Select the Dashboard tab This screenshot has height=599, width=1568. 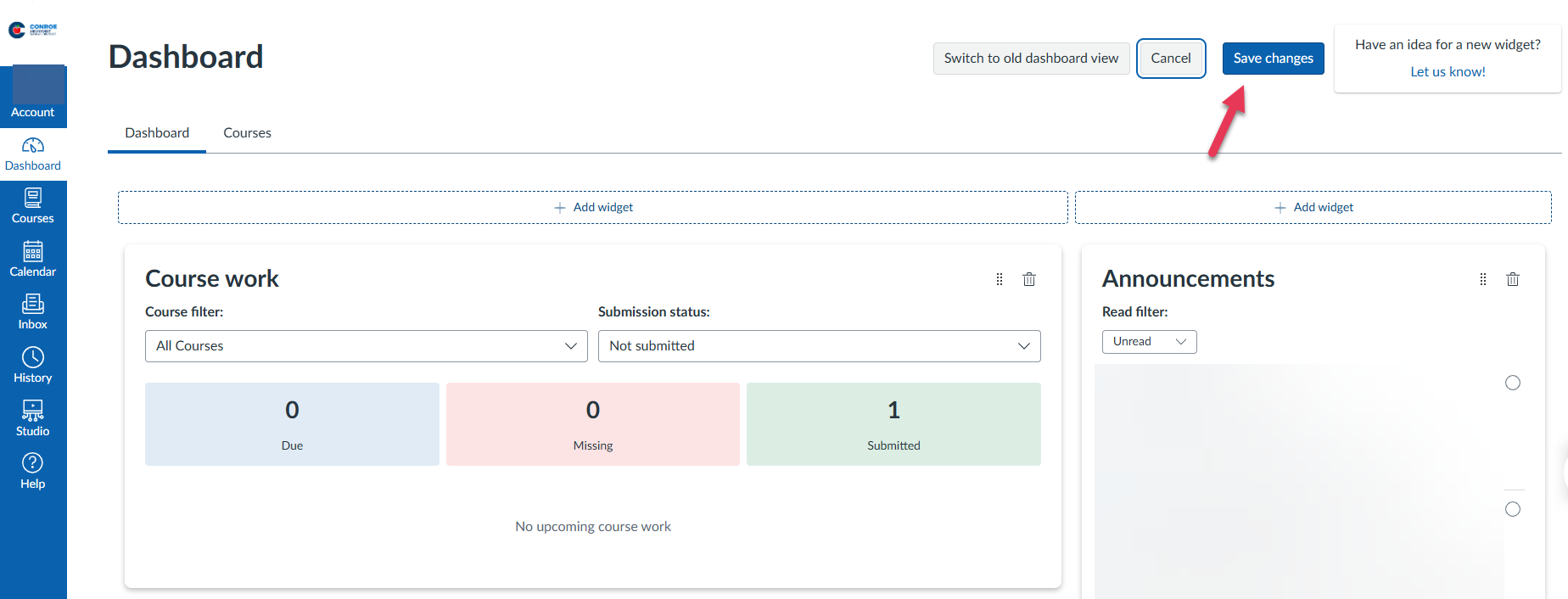[157, 133]
